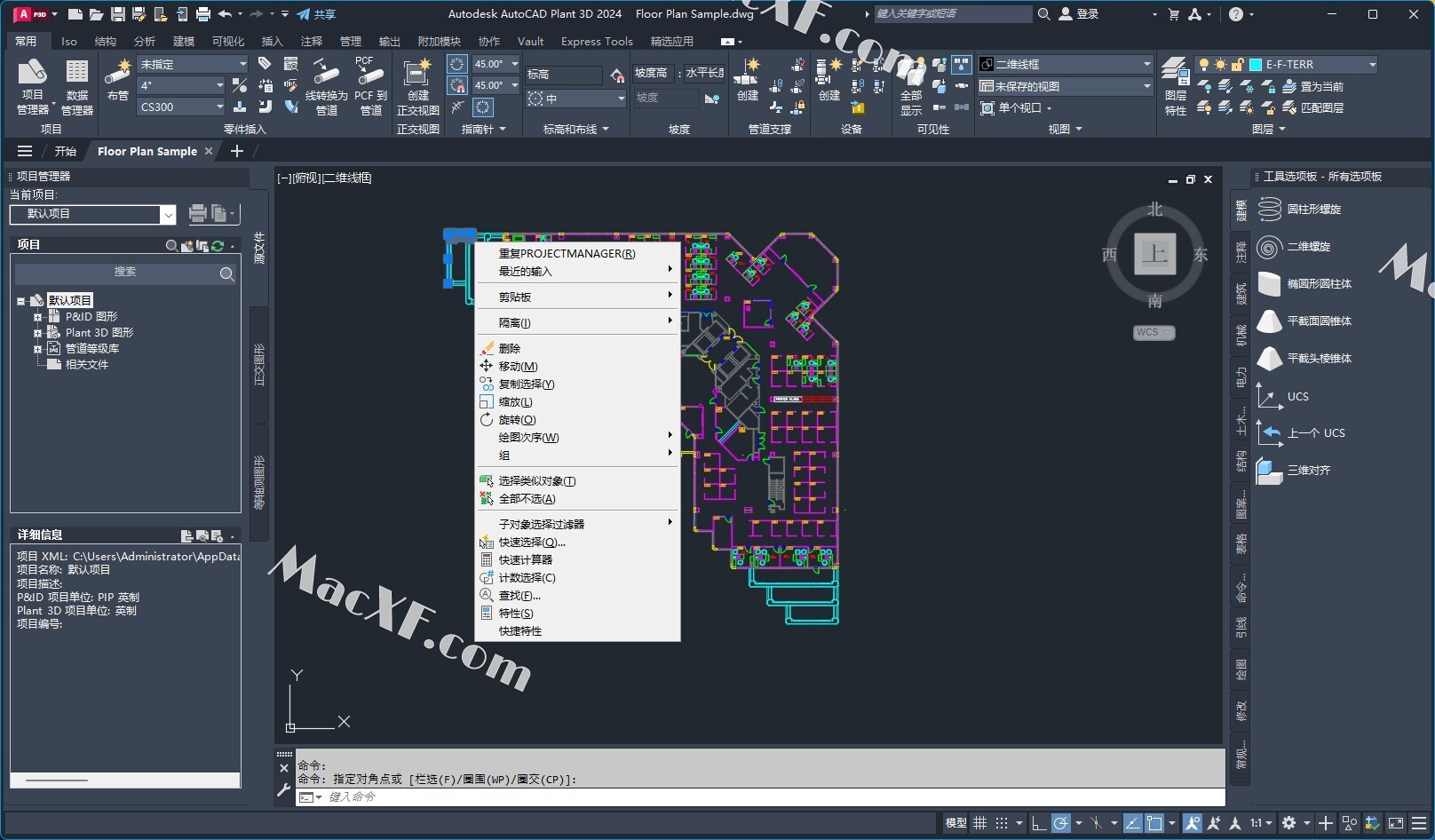Screen dimensions: 1435x840
Task: Expand the P&ID 图形 tree node
Action: pyautogui.click(x=38, y=317)
